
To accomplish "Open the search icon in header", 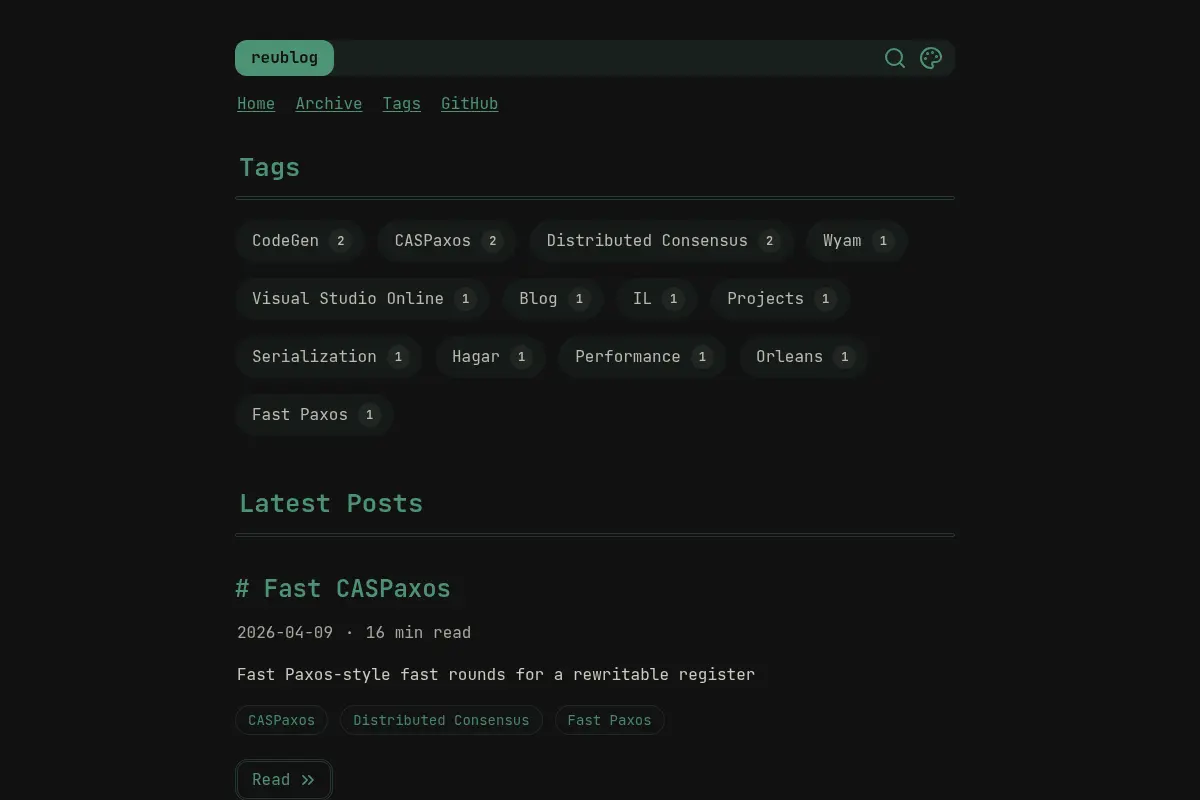I will pyautogui.click(x=895, y=58).
